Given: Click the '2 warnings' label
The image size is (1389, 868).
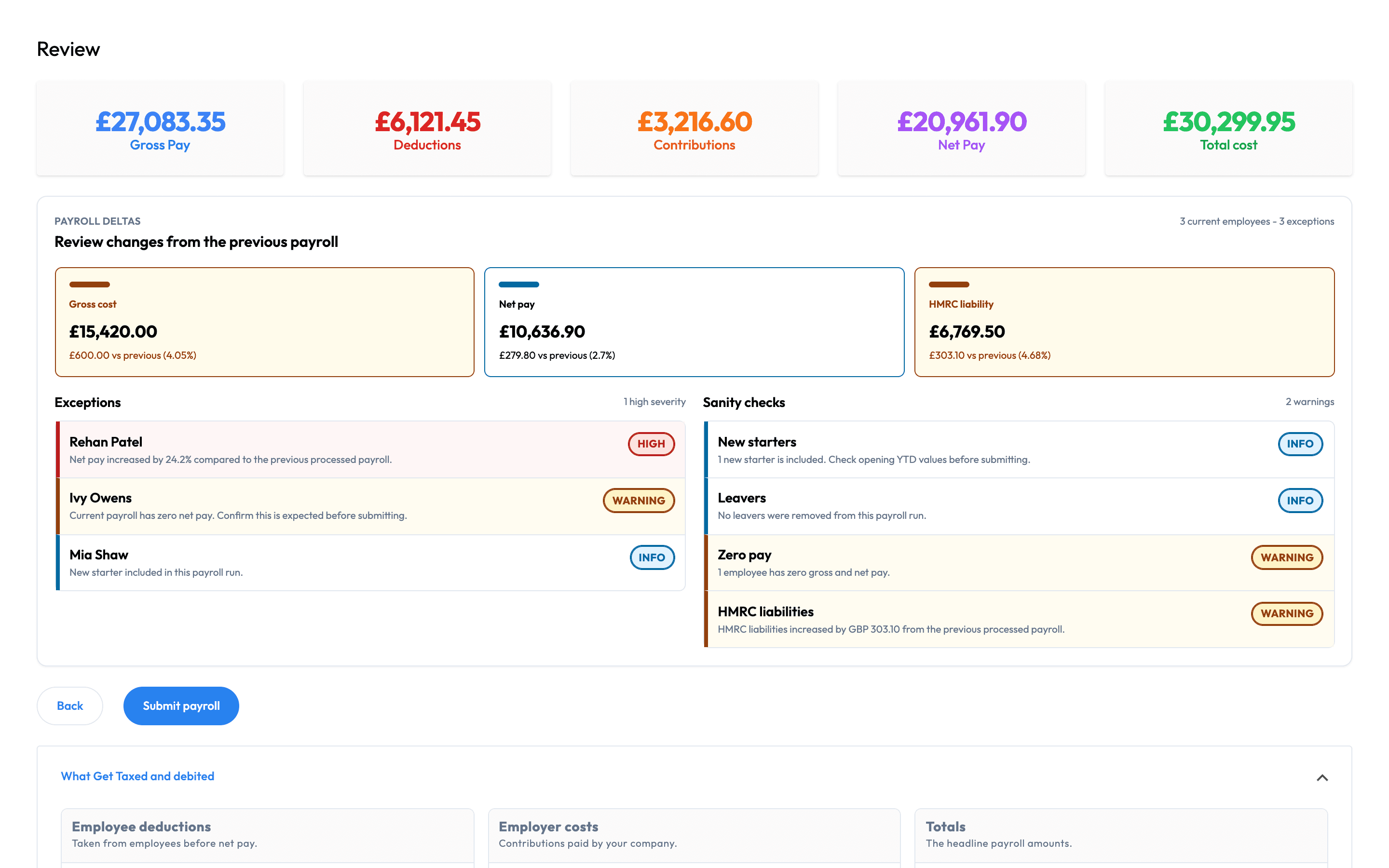Looking at the screenshot, I should click(x=1310, y=402).
